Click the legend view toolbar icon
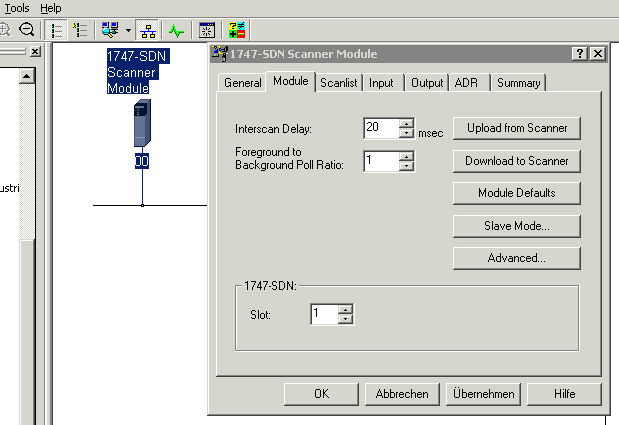The width and height of the screenshot is (619, 425). tap(82, 30)
